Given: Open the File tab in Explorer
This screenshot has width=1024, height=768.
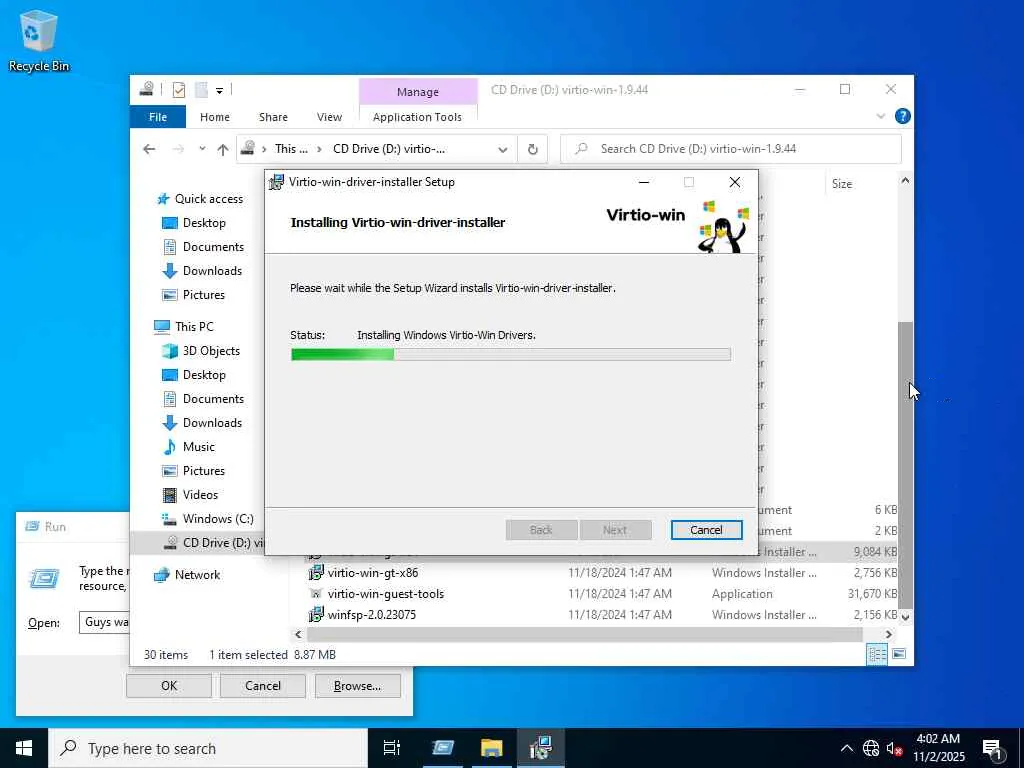Looking at the screenshot, I should click(x=157, y=117).
